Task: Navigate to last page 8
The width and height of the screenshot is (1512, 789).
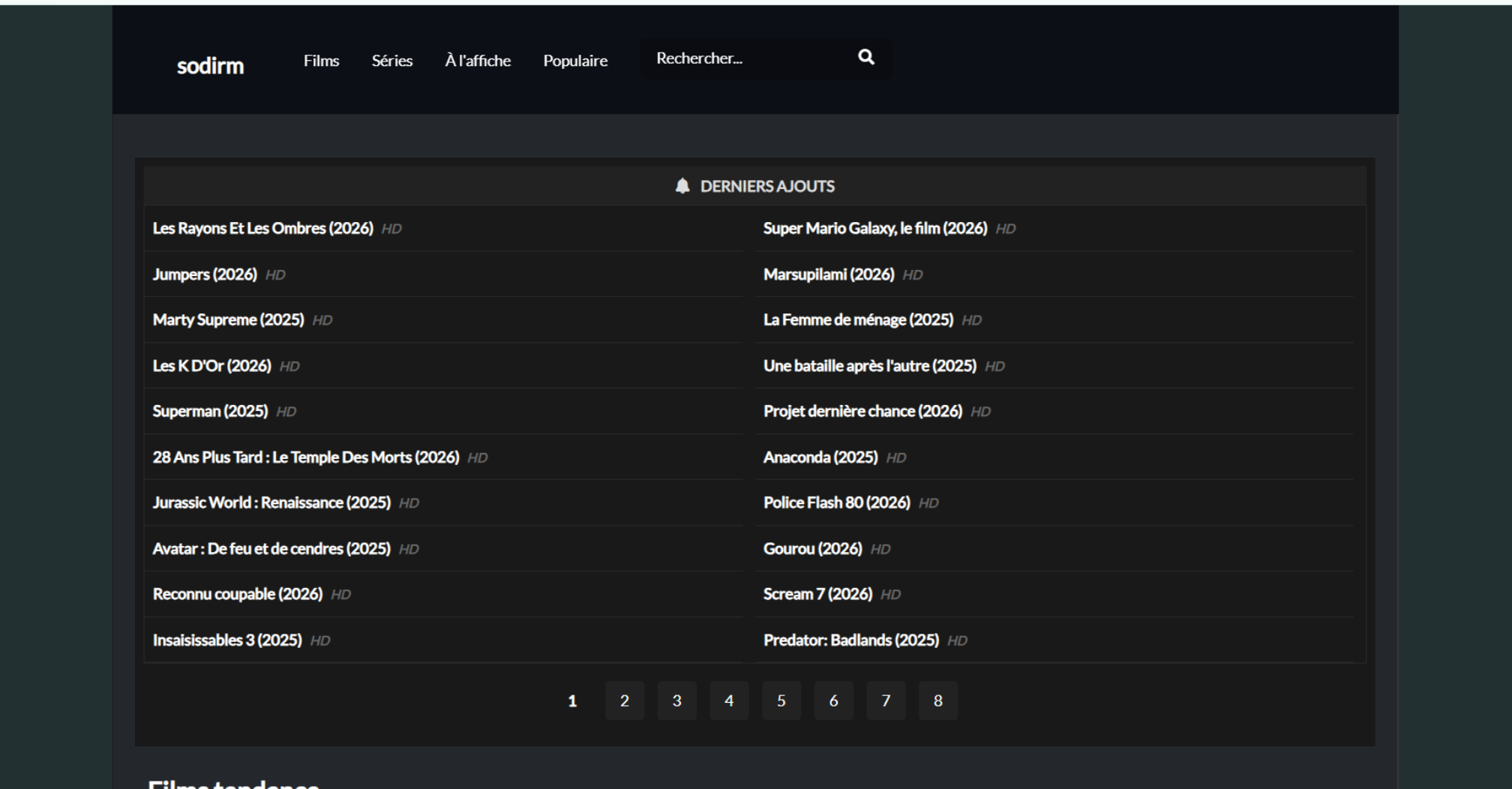Action: coord(937,700)
